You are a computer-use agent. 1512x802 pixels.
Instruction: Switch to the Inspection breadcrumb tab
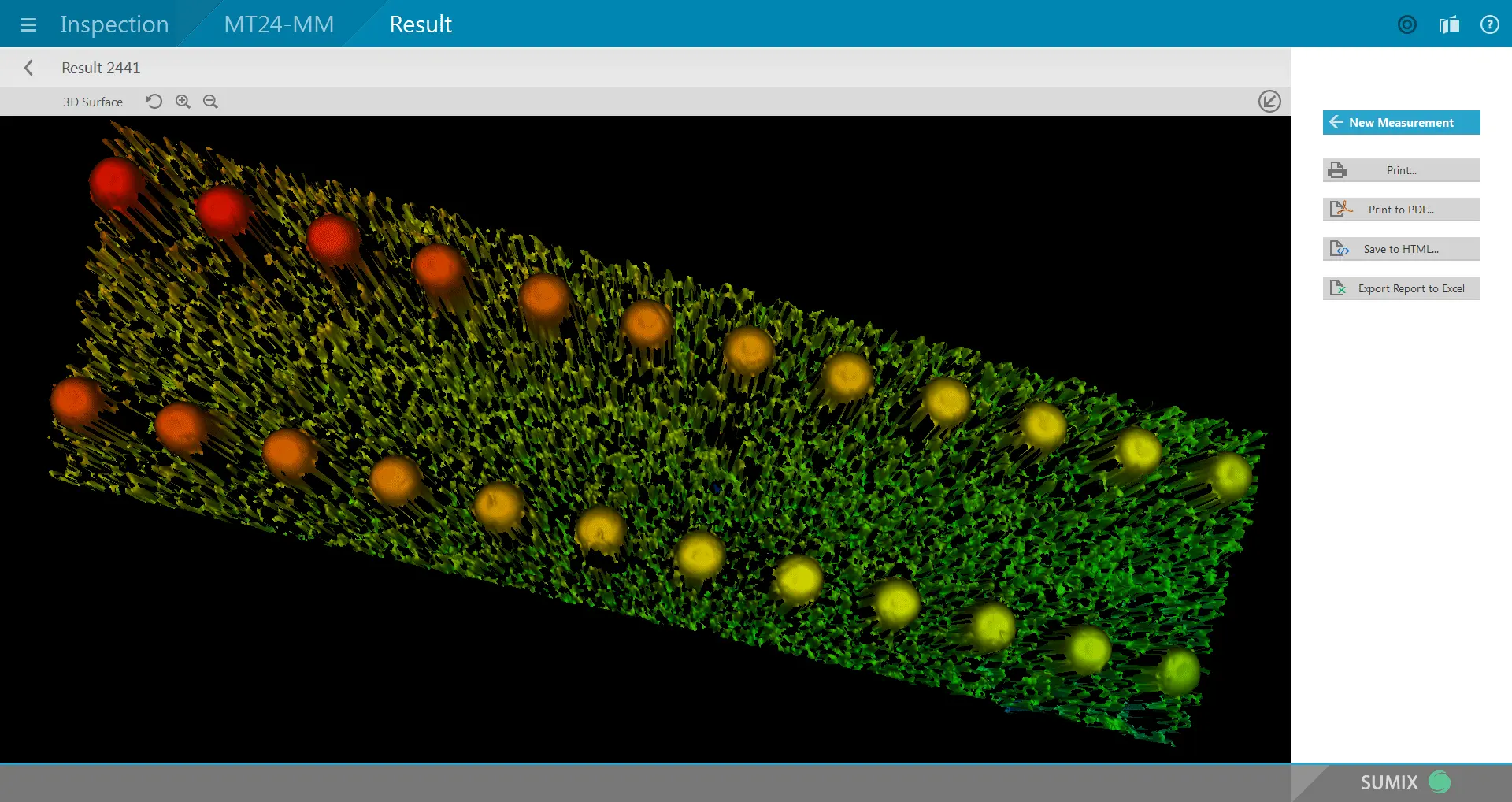tap(114, 24)
